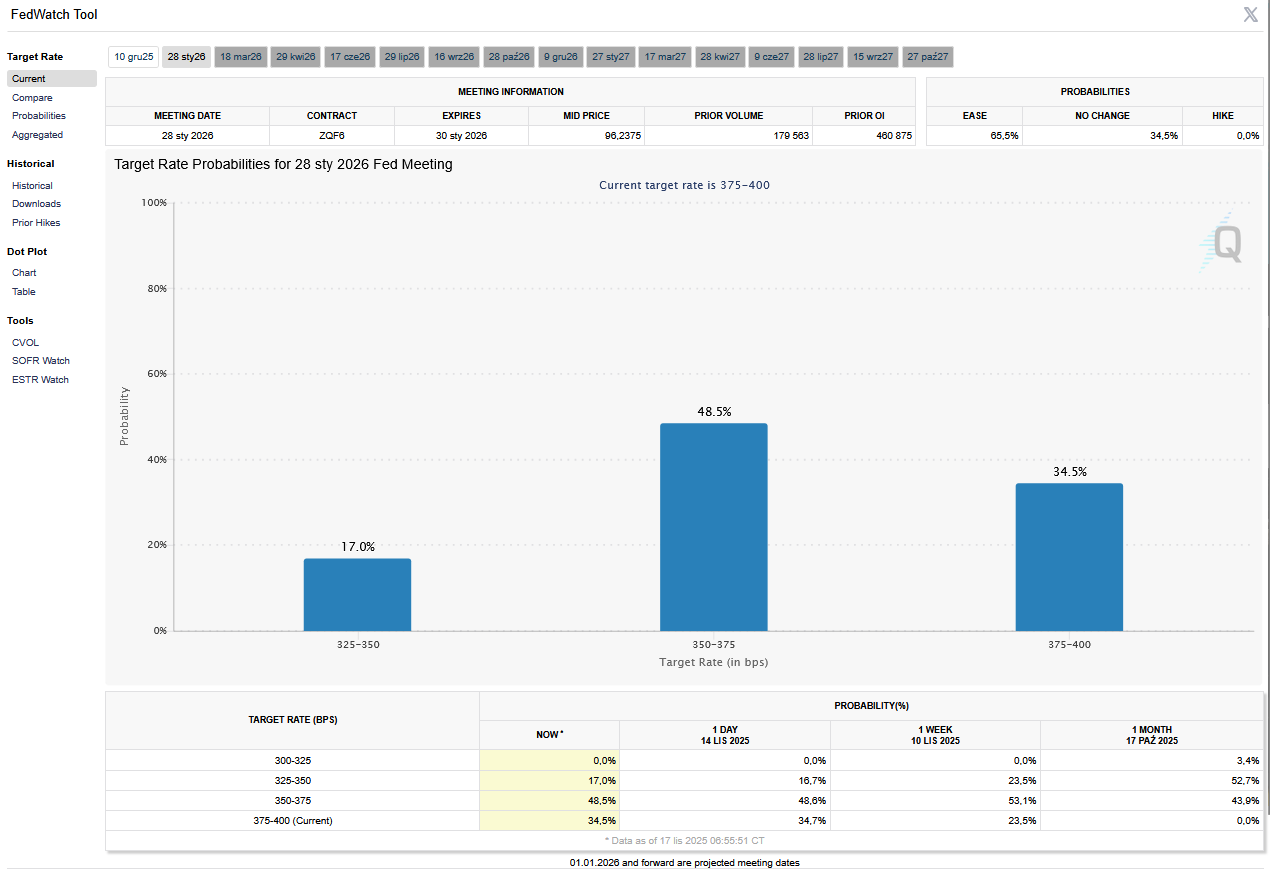Open the Dot Plot Table link
The image size is (1274, 870).
click(x=24, y=292)
